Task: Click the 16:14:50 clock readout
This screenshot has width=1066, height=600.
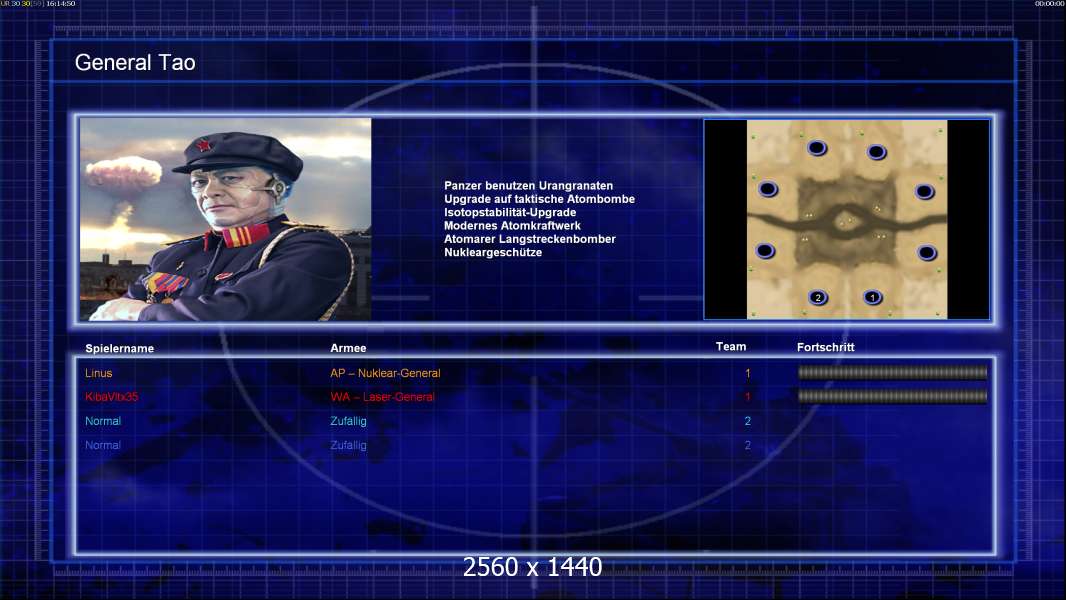Action: point(61,3)
